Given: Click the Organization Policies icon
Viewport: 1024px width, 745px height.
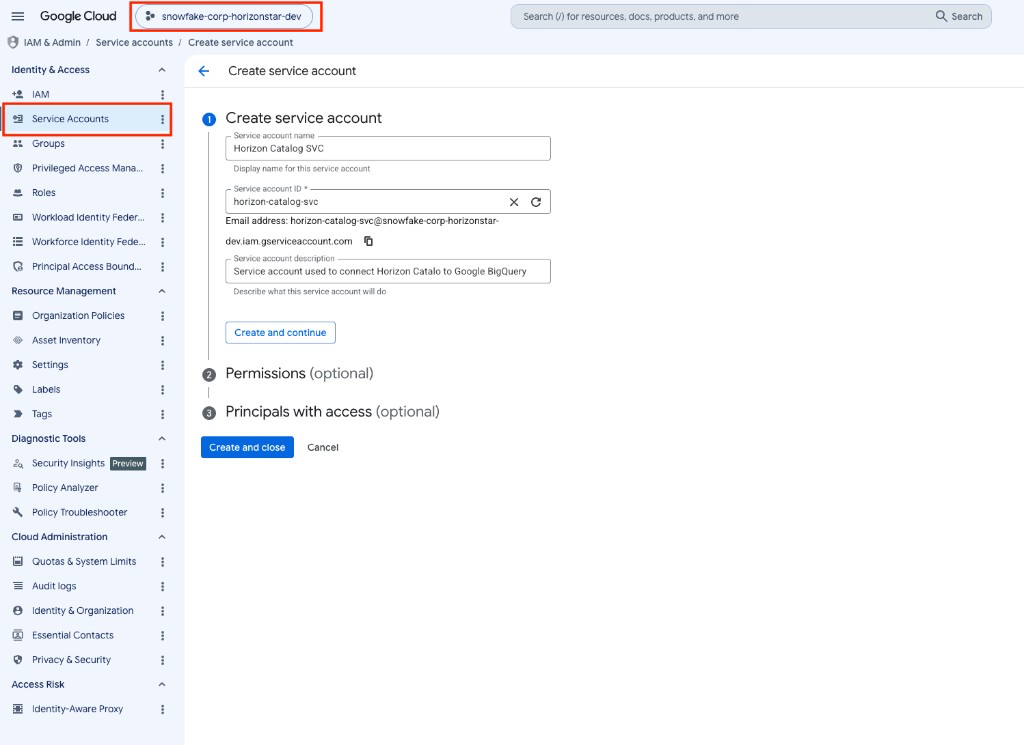Looking at the screenshot, I should 18,315.
